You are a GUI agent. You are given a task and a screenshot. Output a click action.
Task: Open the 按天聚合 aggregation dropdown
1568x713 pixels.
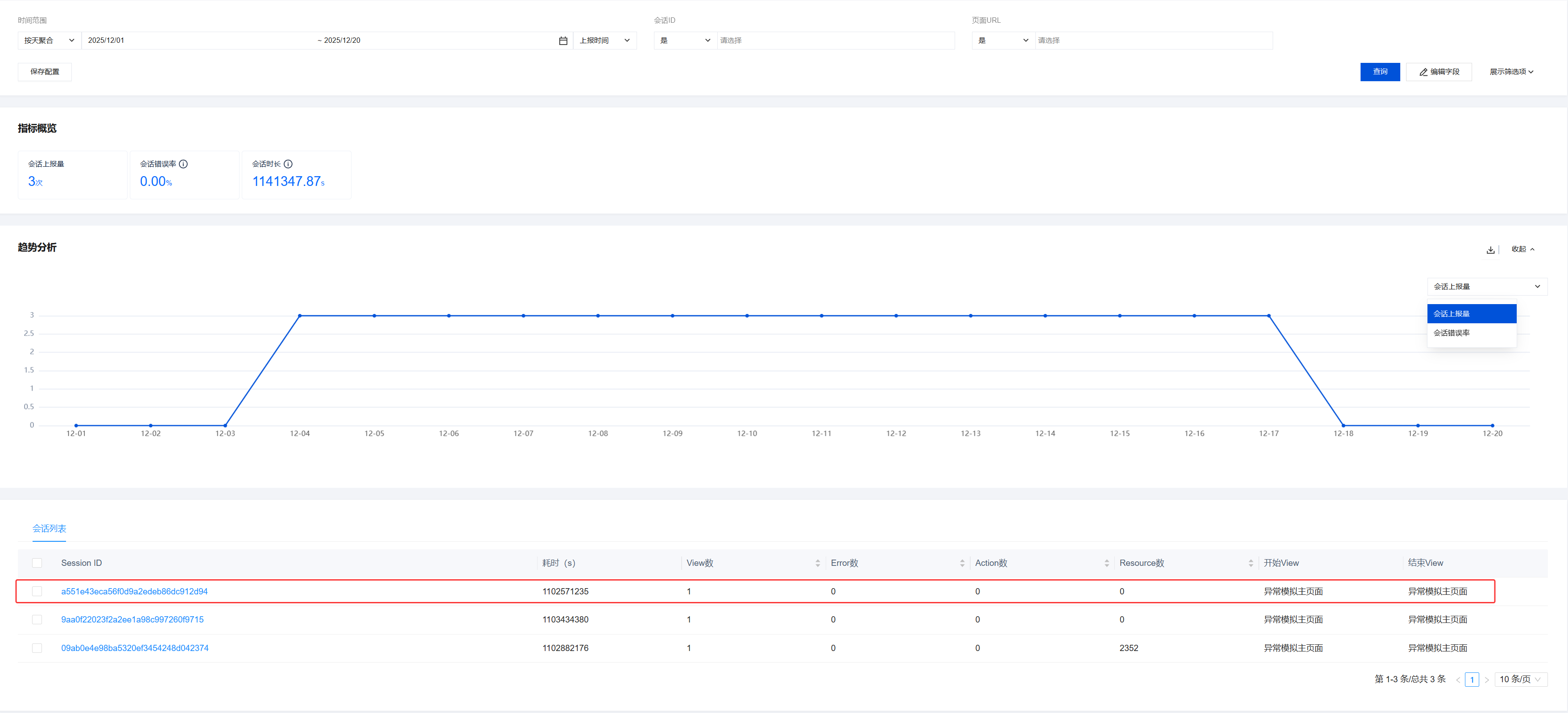49,41
